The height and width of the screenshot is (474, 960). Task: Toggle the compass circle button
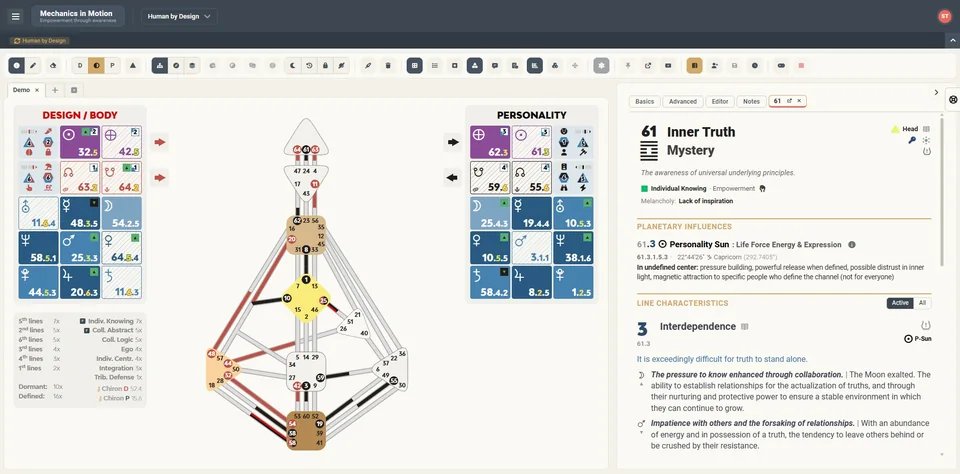(x=176, y=66)
